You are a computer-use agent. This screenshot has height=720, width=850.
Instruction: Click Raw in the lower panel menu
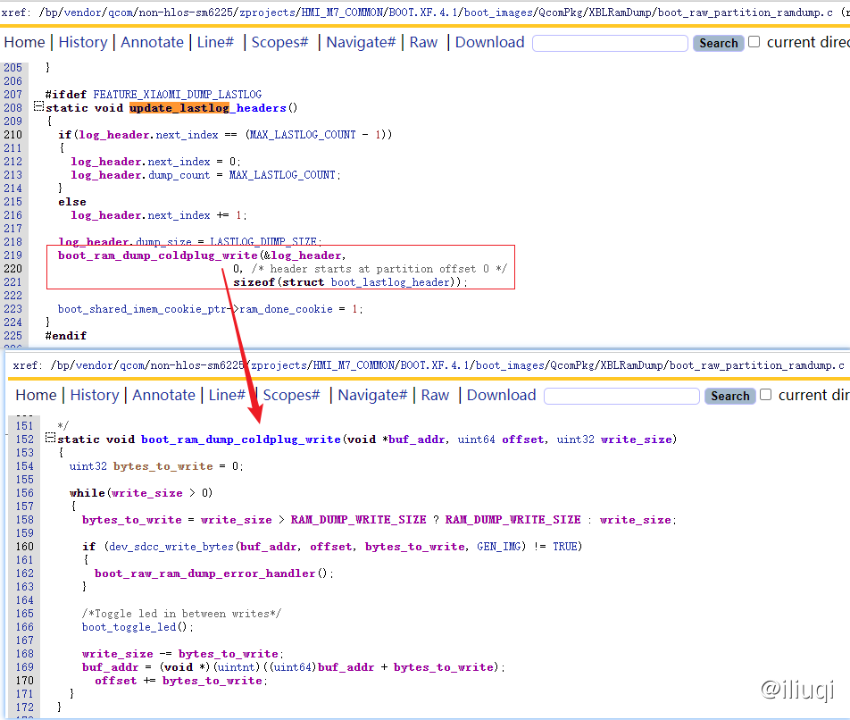click(435, 395)
